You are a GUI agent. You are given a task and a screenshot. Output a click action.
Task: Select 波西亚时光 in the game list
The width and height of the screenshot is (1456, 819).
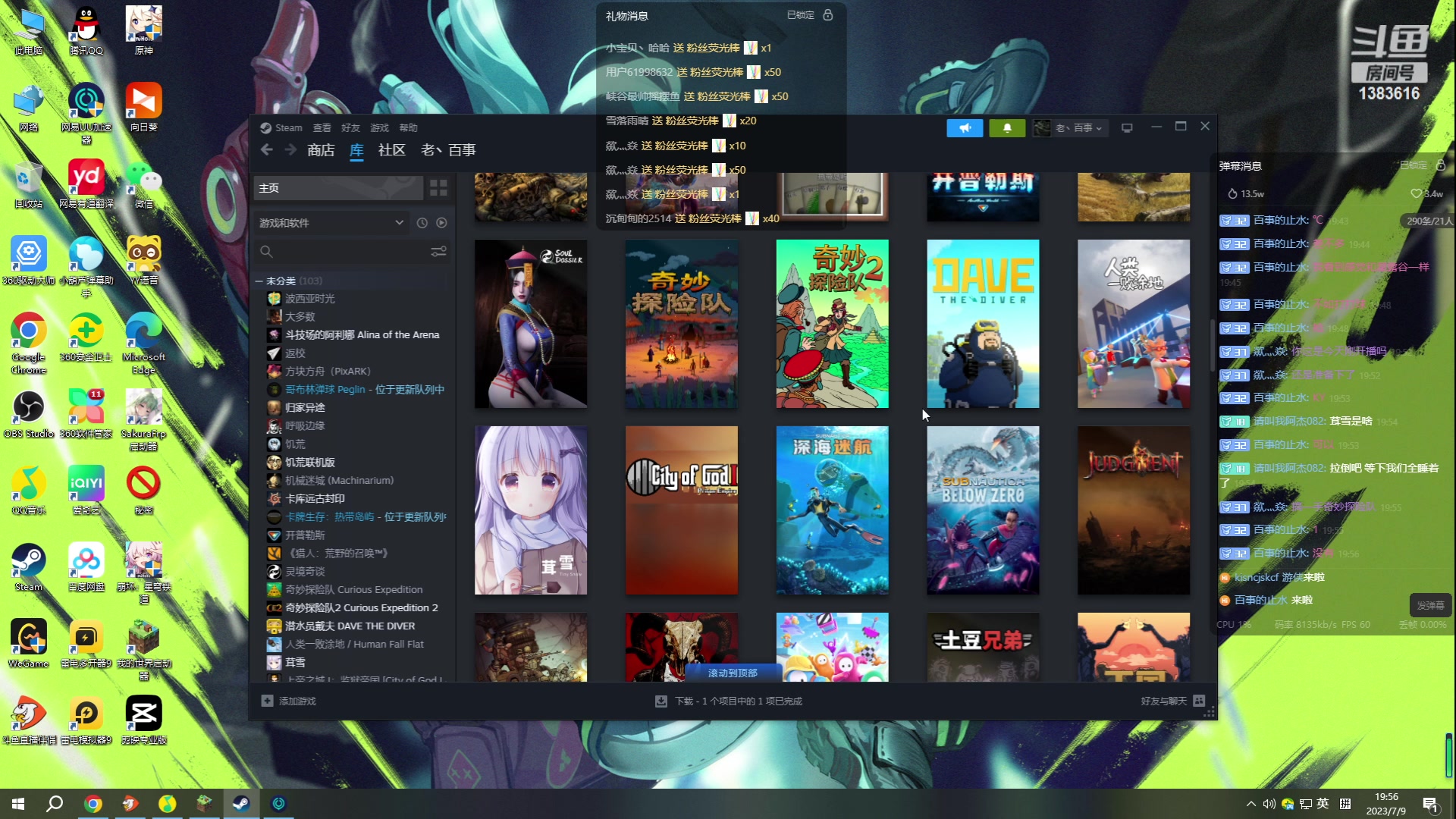(310, 299)
